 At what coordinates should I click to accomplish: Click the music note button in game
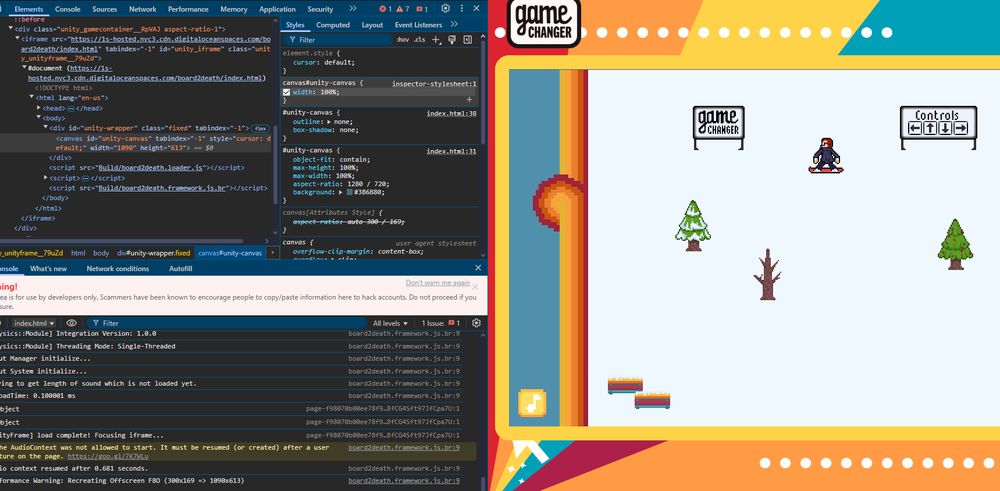(x=532, y=403)
